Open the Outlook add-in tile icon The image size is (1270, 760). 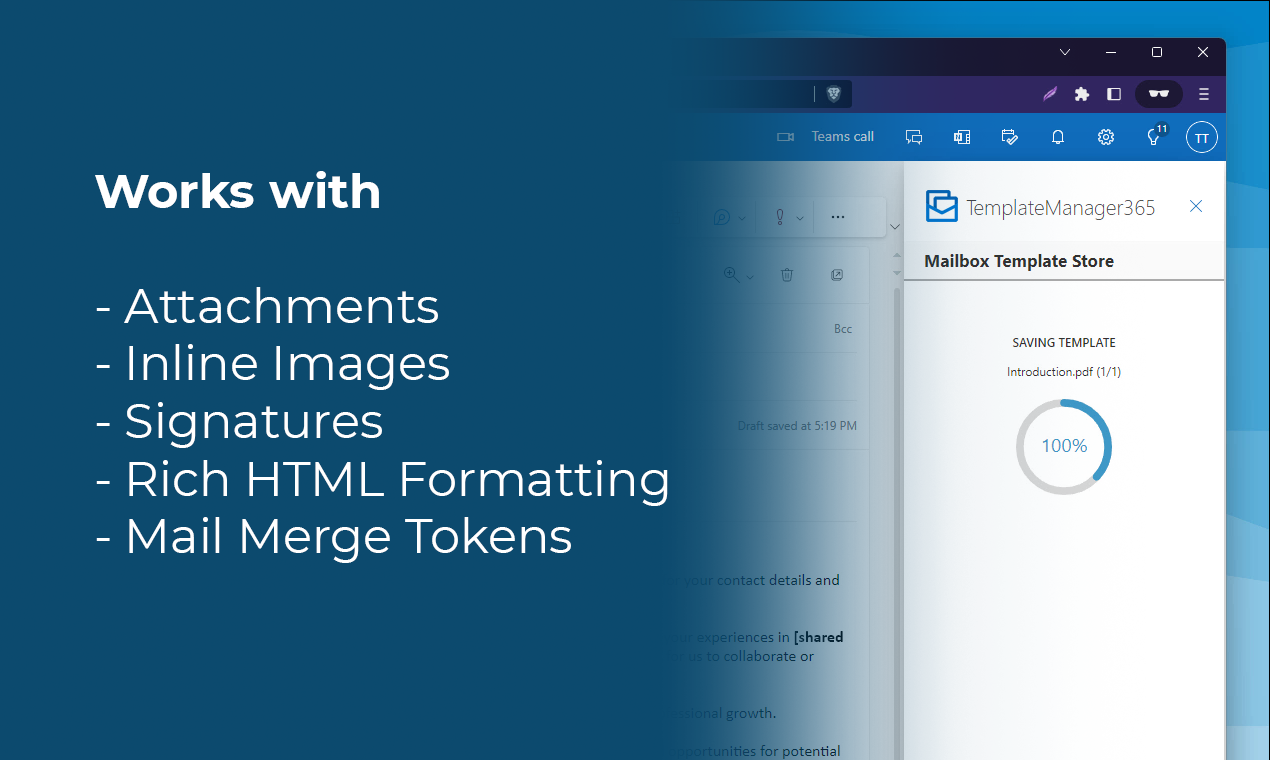962,137
